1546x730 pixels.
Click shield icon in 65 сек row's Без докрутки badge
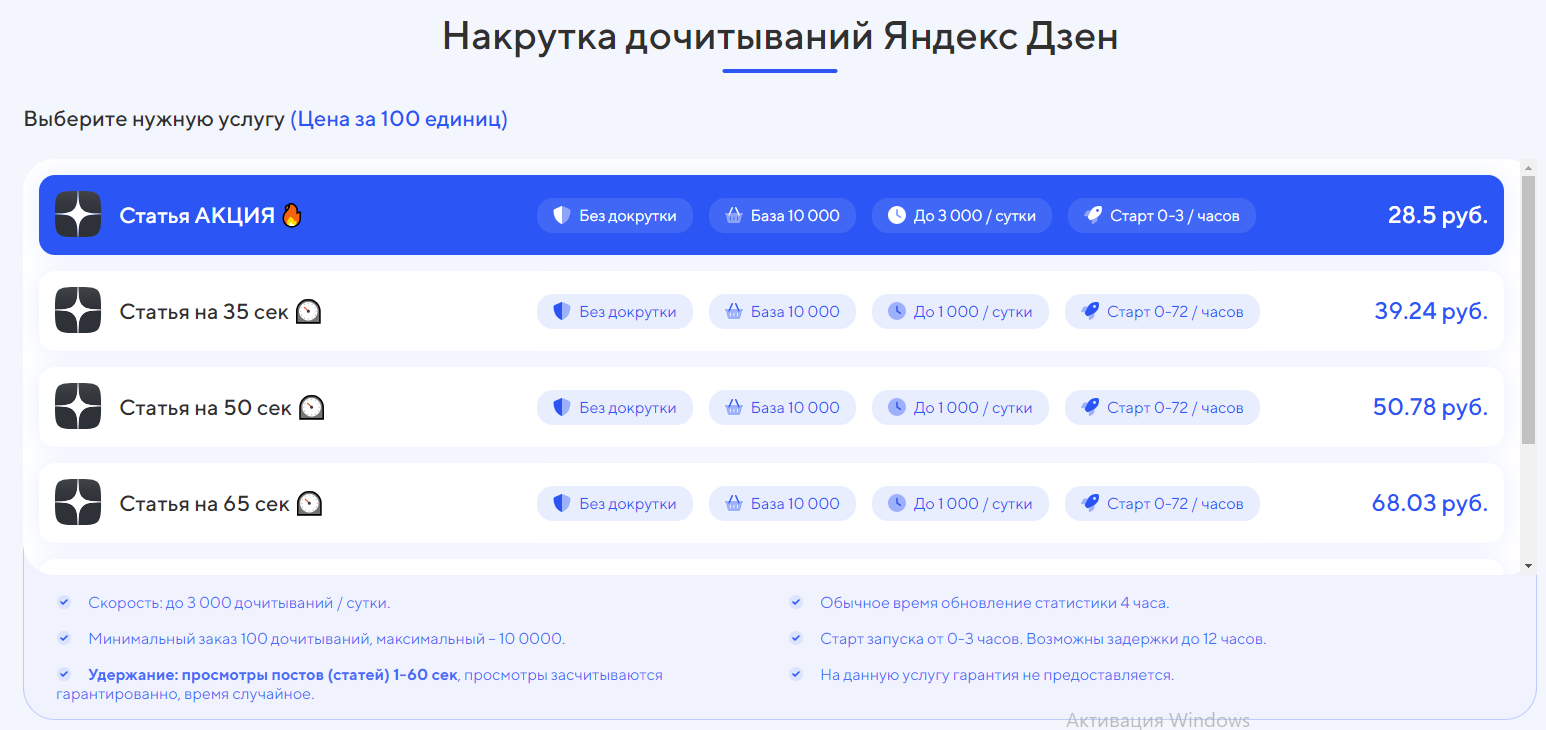click(562, 503)
